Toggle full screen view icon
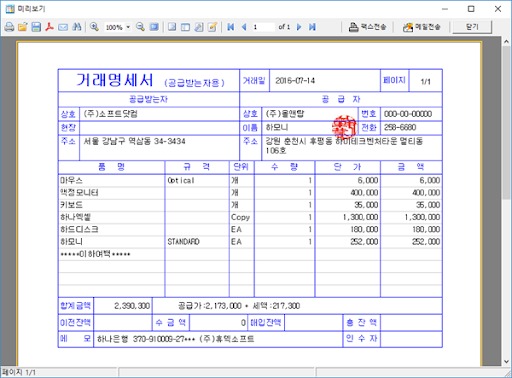Screen dimensions: 512x378 pos(154,27)
